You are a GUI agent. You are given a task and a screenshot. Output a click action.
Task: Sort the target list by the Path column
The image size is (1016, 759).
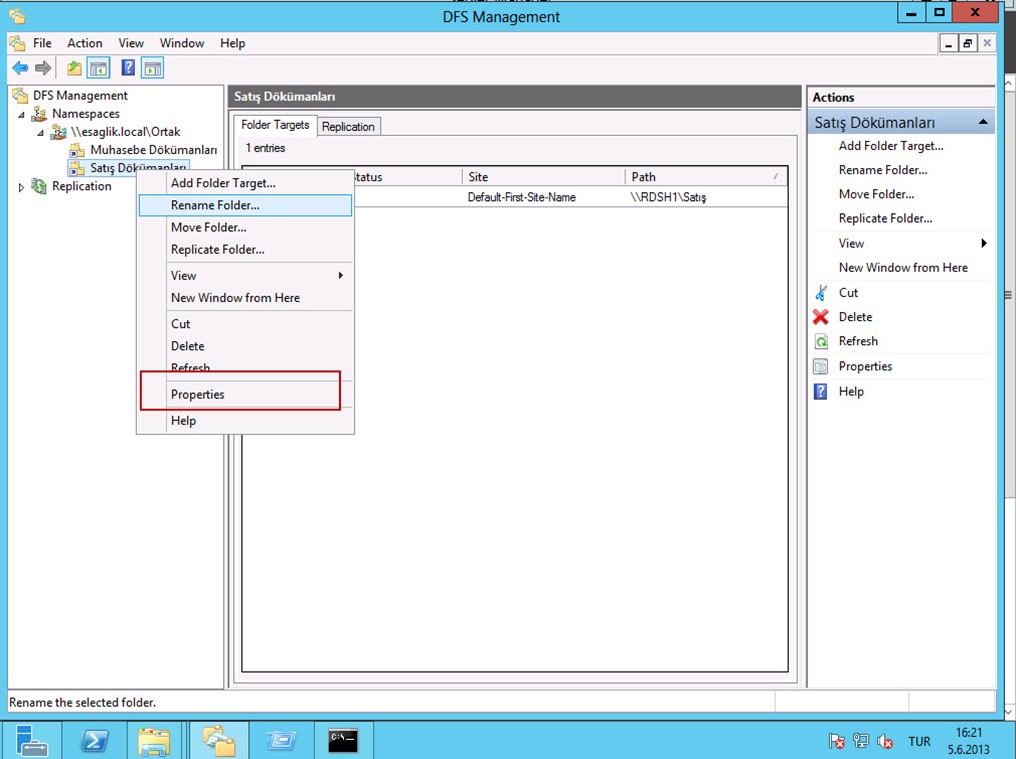(706, 177)
